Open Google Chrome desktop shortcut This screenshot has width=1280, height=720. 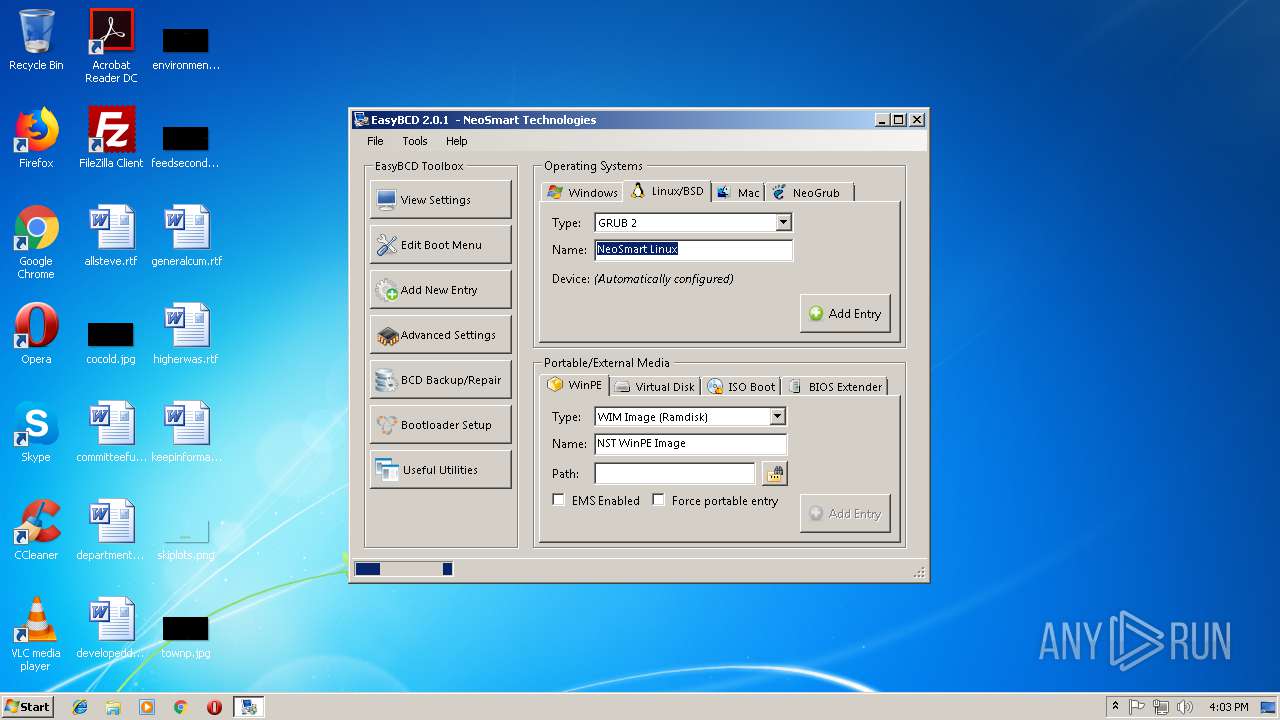coord(36,242)
